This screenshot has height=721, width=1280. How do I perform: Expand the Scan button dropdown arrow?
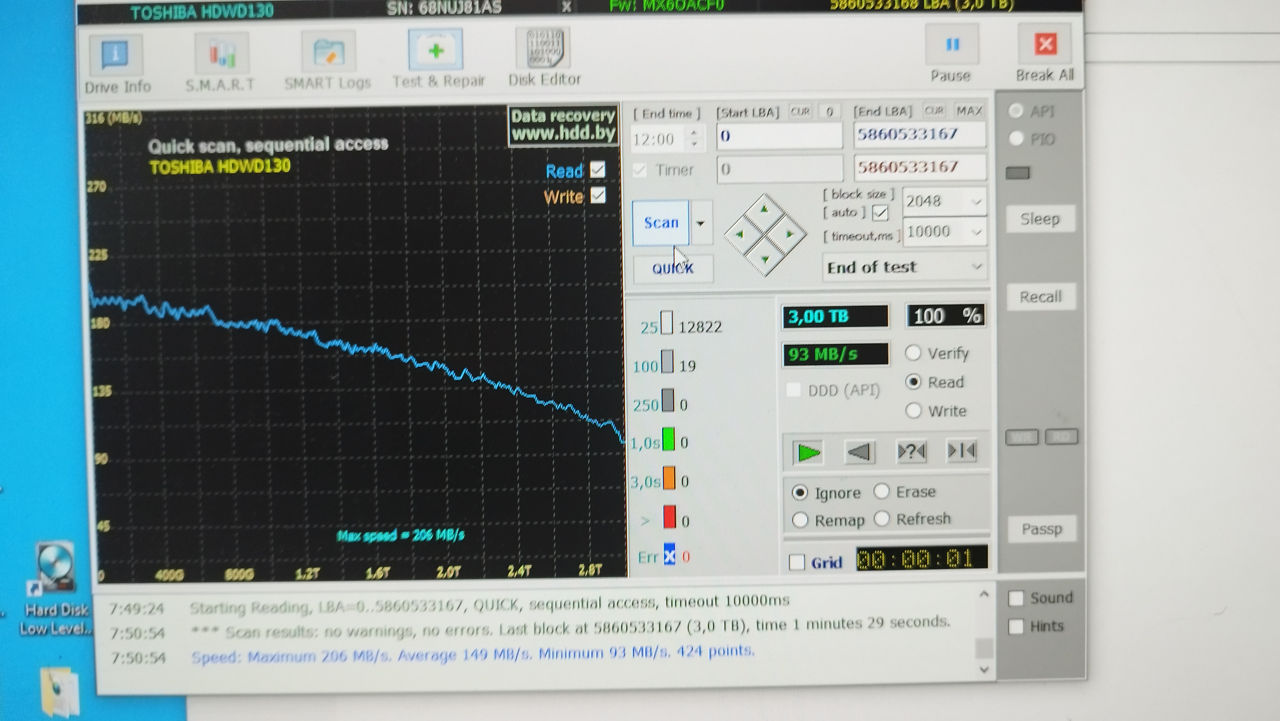[x=701, y=223]
